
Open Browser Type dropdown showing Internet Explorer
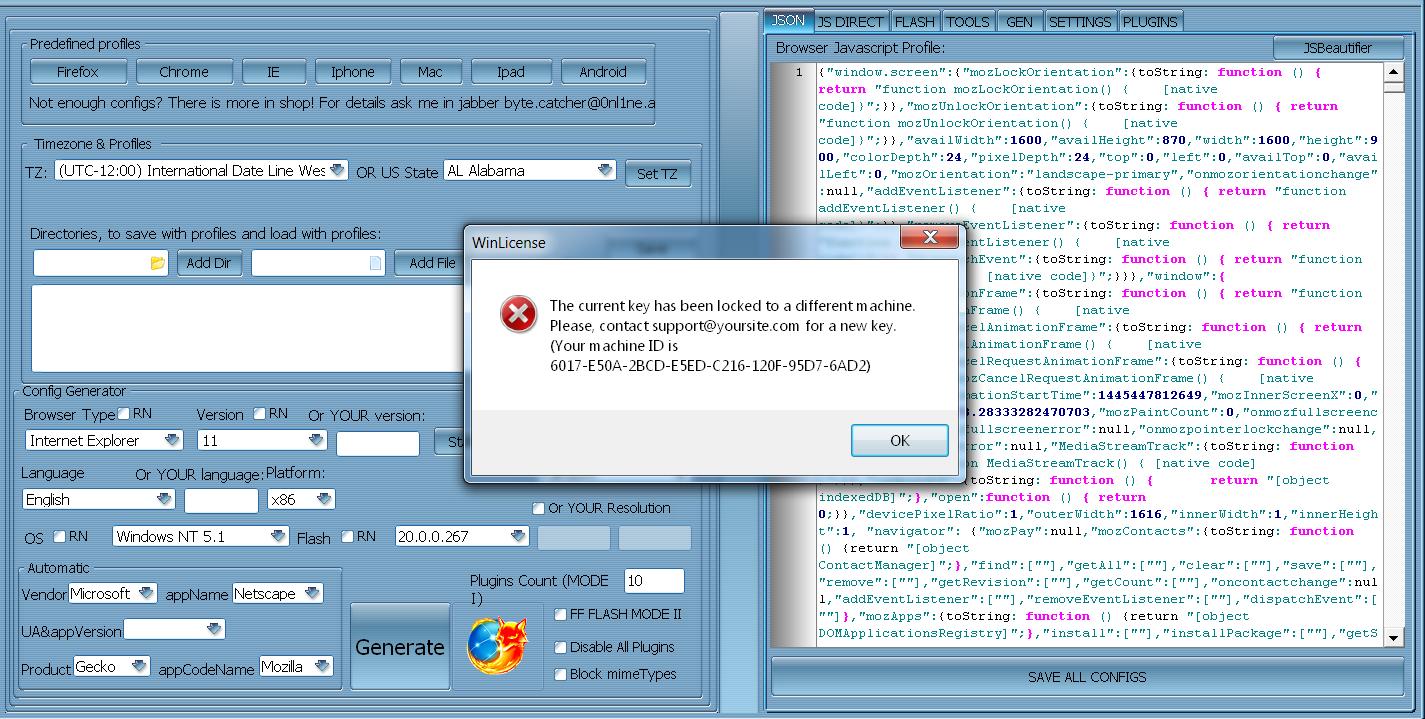[x=104, y=440]
